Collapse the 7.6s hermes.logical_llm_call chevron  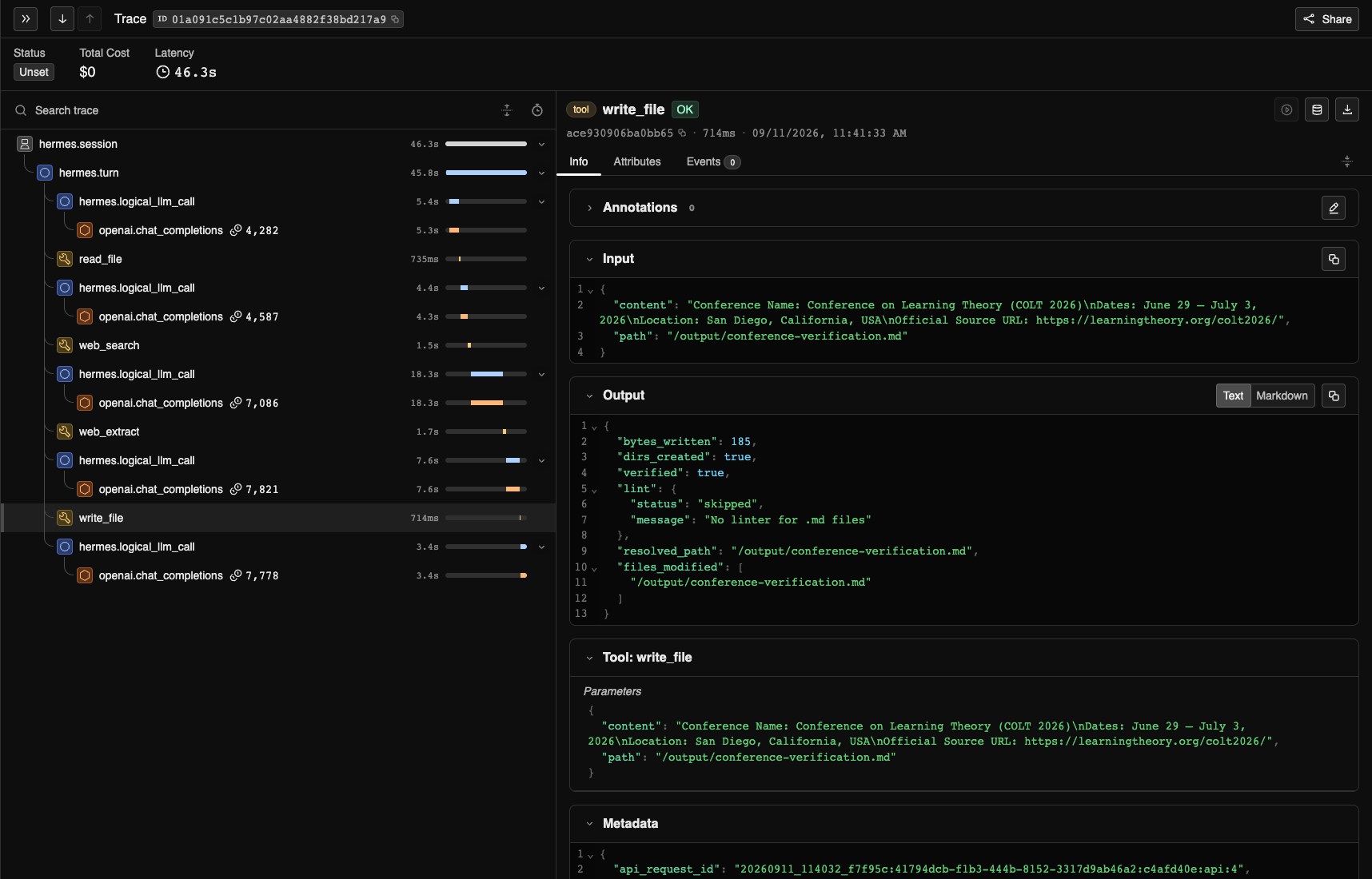point(541,461)
